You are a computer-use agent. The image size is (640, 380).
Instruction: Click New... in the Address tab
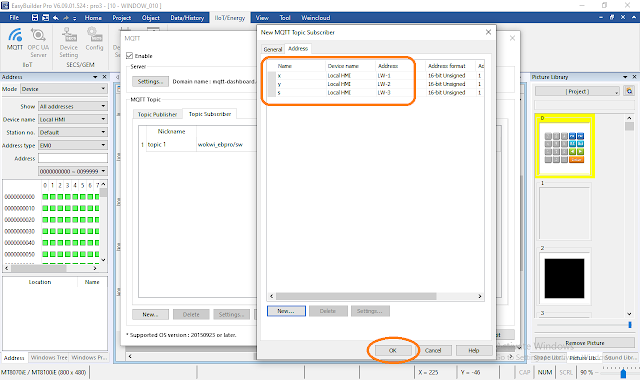(286, 311)
